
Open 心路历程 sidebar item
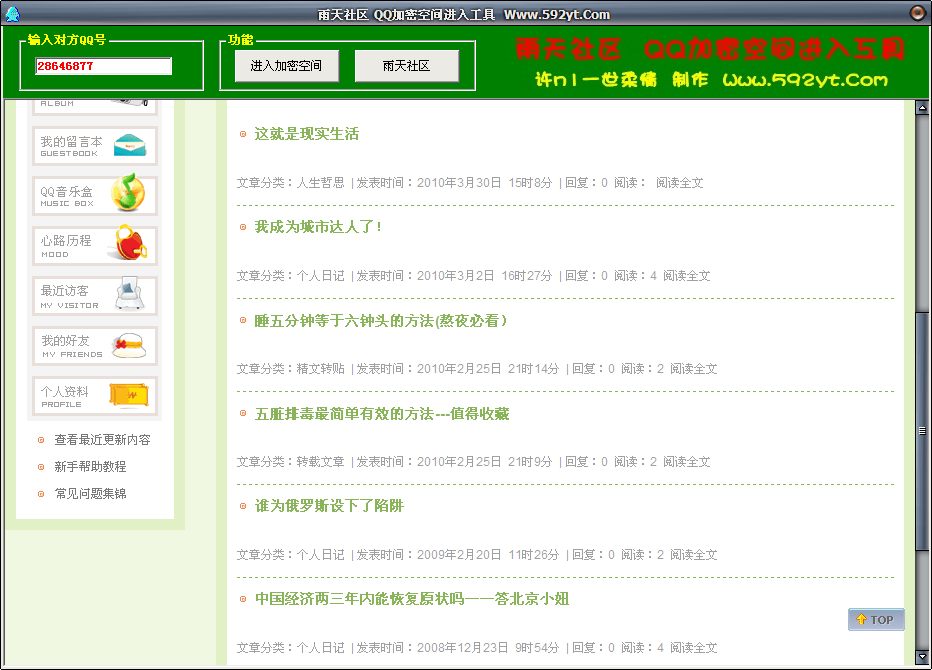(95, 246)
